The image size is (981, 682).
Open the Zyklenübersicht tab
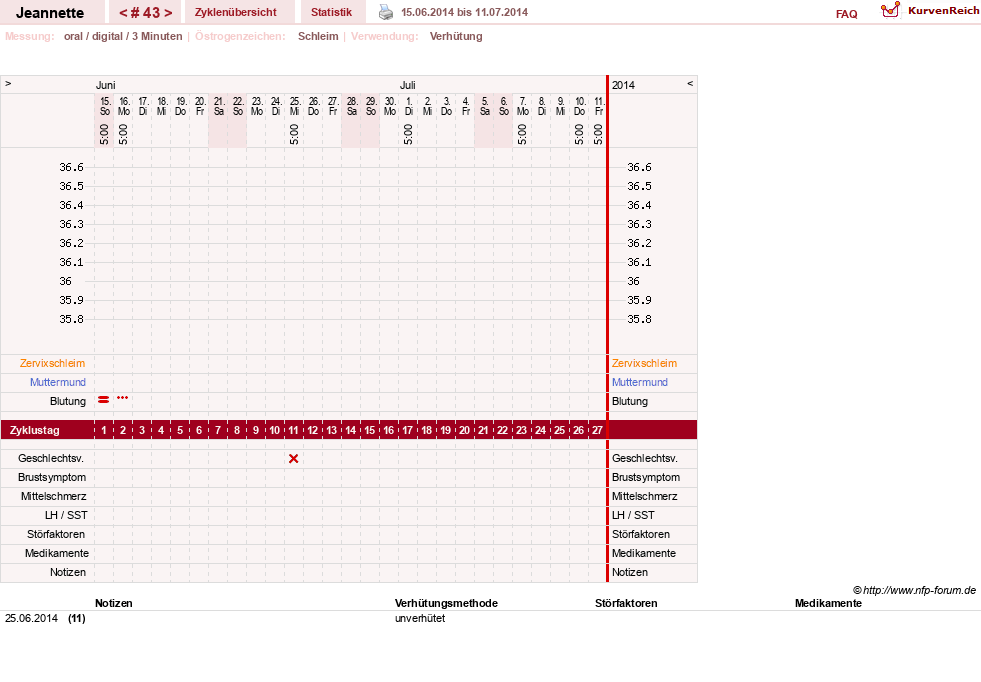click(236, 12)
